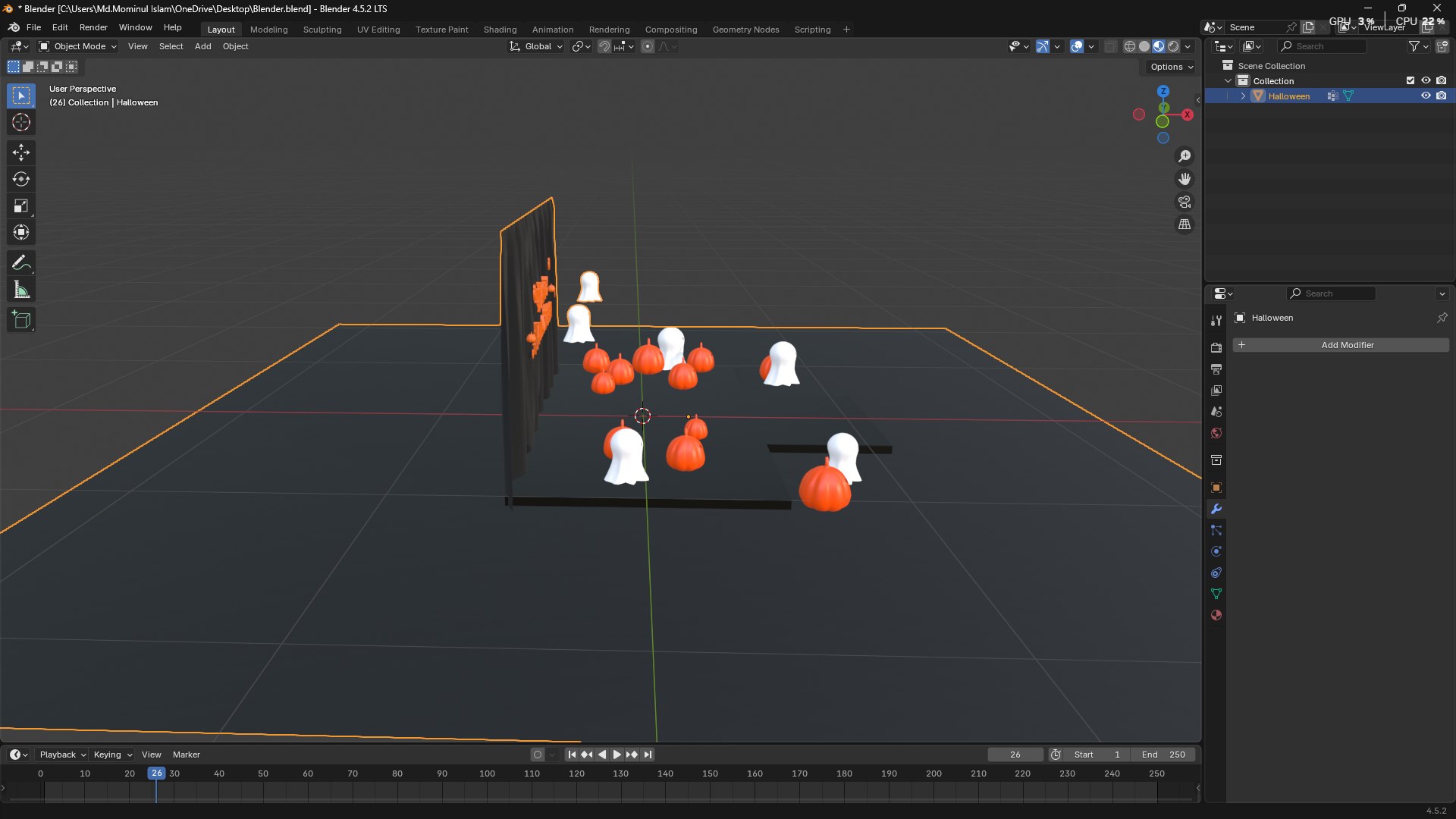Toggle X-ray mode
The image size is (1456, 819).
[1110, 46]
